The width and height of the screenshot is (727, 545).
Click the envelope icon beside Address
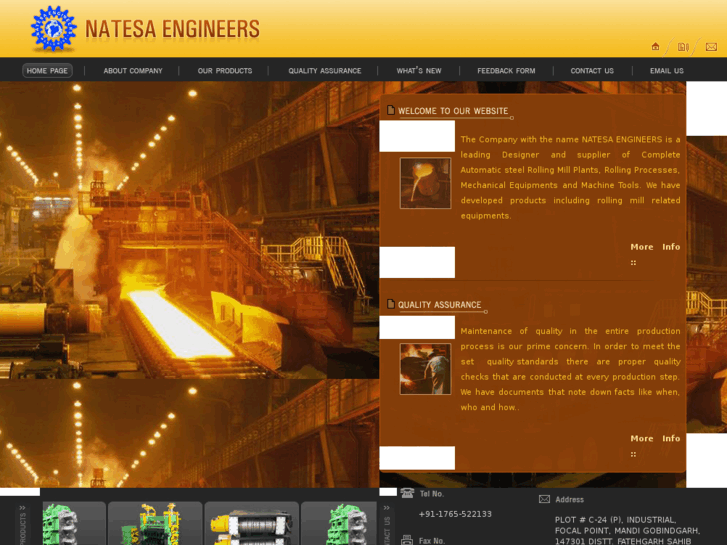tap(544, 499)
